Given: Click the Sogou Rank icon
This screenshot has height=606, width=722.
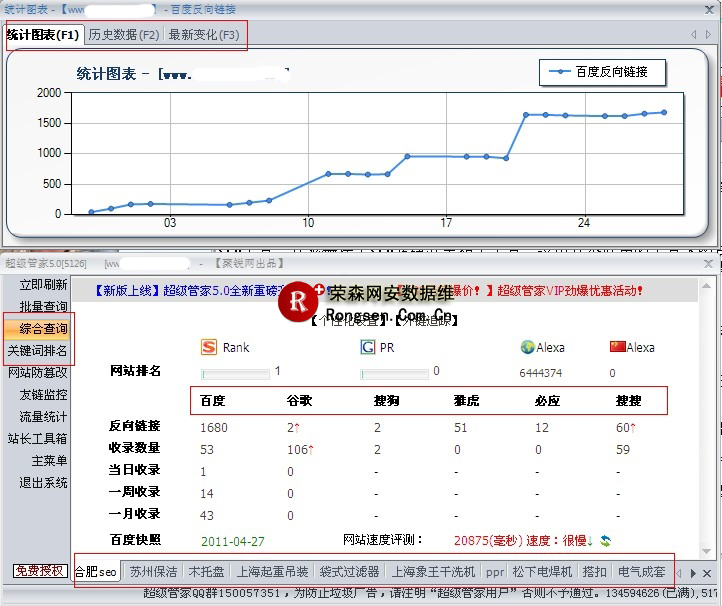Looking at the screenshot, I should click(x=209, y=347).
